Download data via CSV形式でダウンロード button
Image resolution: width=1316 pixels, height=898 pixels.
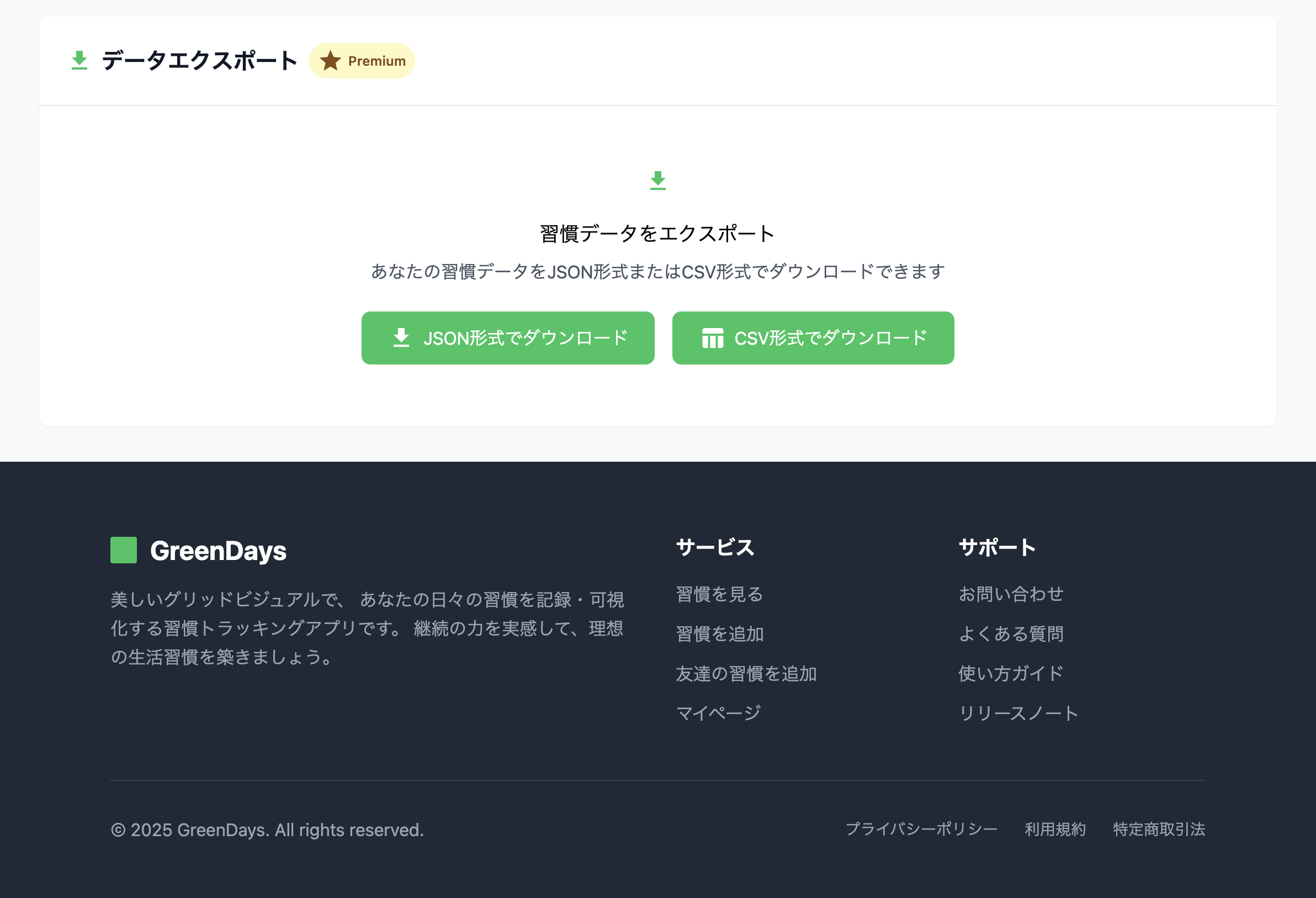(813, 337)
